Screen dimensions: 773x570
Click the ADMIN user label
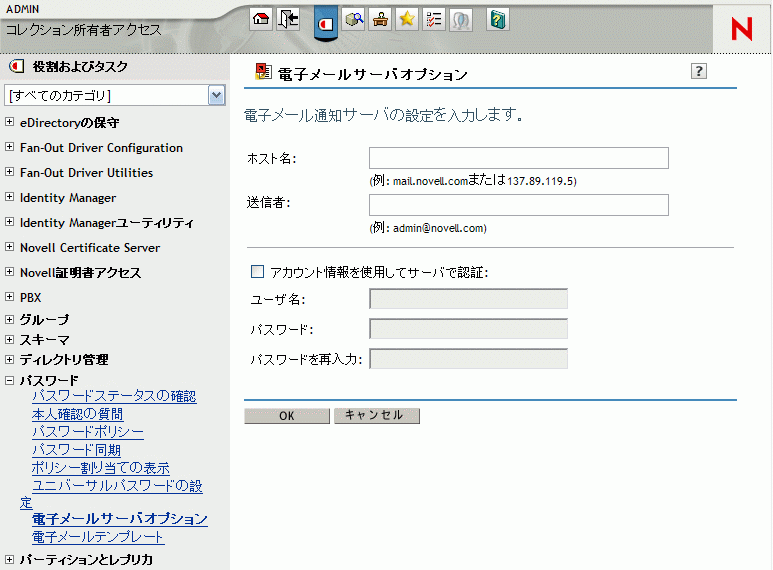(x=23, y=9)
